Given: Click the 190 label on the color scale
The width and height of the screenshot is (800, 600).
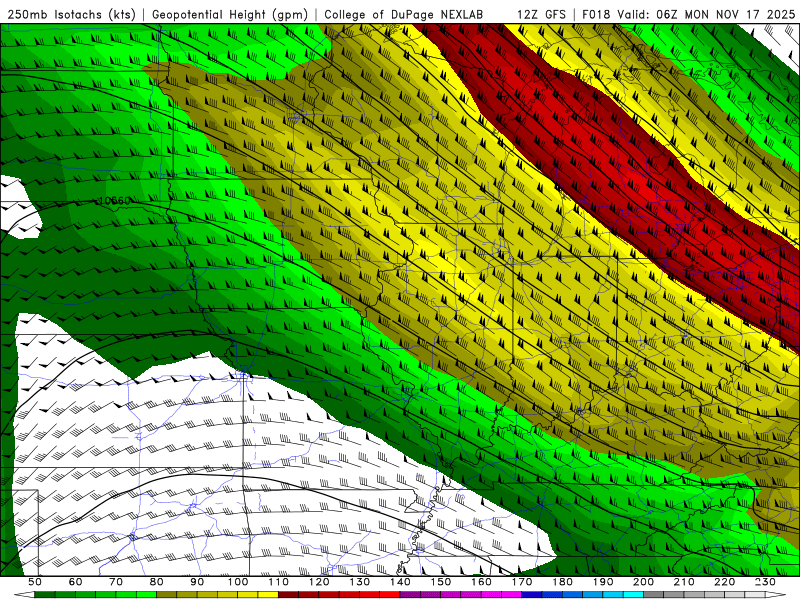Looking at the screenshot, I should click(x=603, y=582).
